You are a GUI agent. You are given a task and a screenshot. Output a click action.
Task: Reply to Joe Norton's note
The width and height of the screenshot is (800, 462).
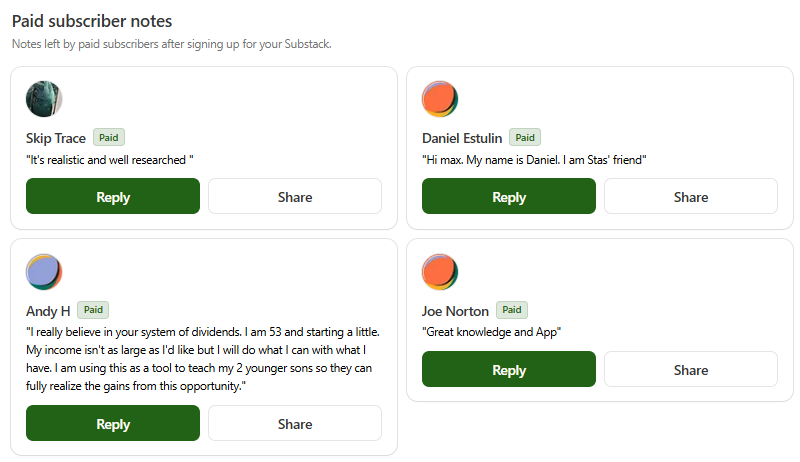[x=509, y=370]
